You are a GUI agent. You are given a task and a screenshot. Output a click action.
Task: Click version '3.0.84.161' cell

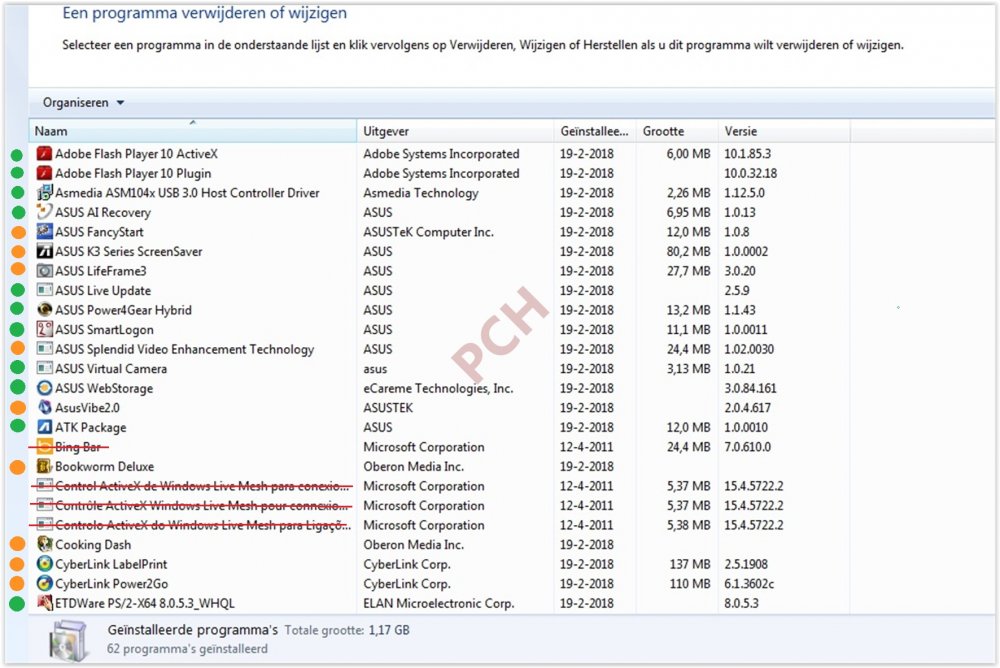click(x=750, y=389)
